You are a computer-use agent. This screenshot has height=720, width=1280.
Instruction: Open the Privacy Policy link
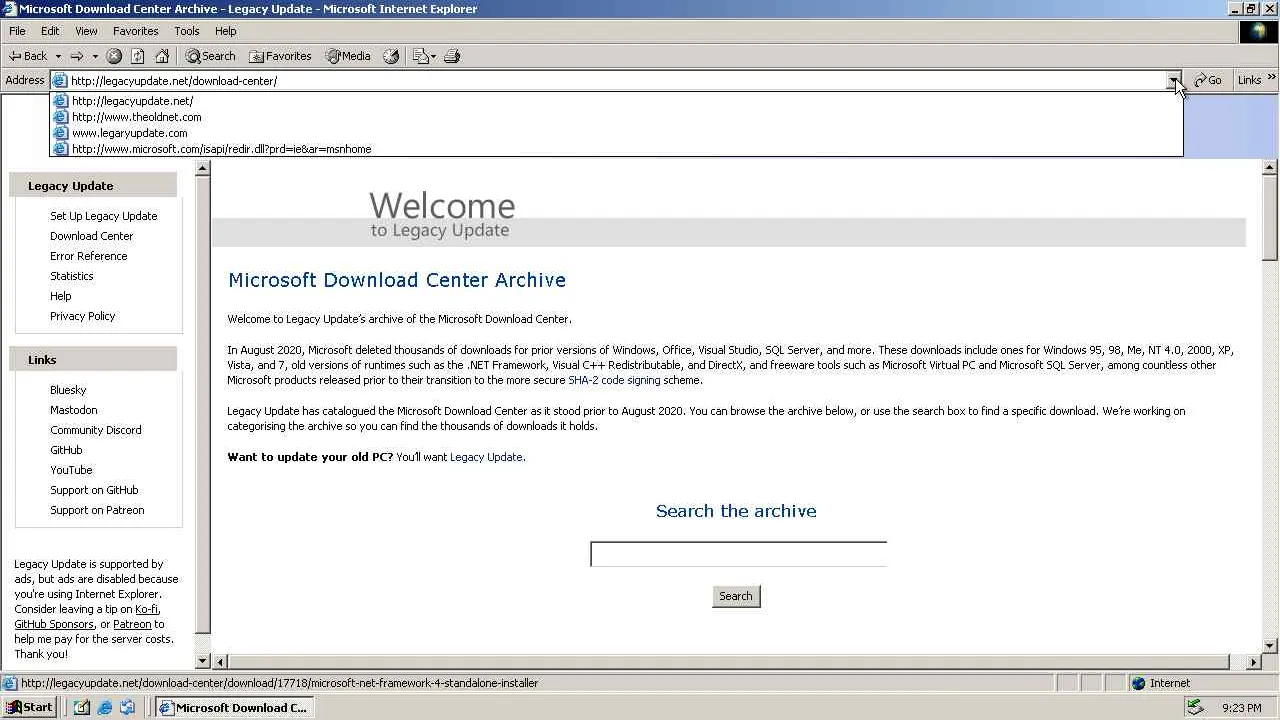pos(83,316)
